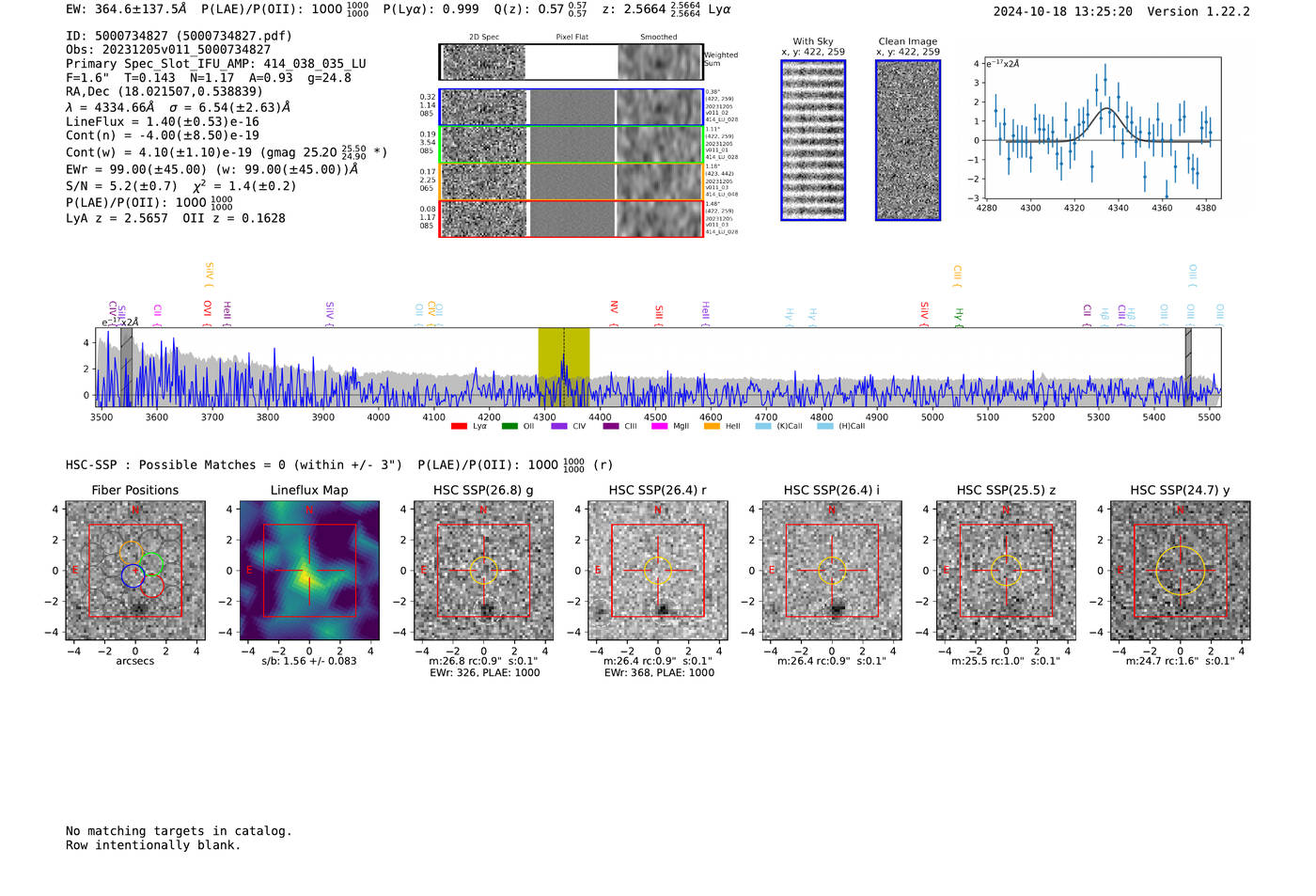1316x896 pixels.
Task: Select the Gaussian emission line fit plot
Action: pos(1104,128)
